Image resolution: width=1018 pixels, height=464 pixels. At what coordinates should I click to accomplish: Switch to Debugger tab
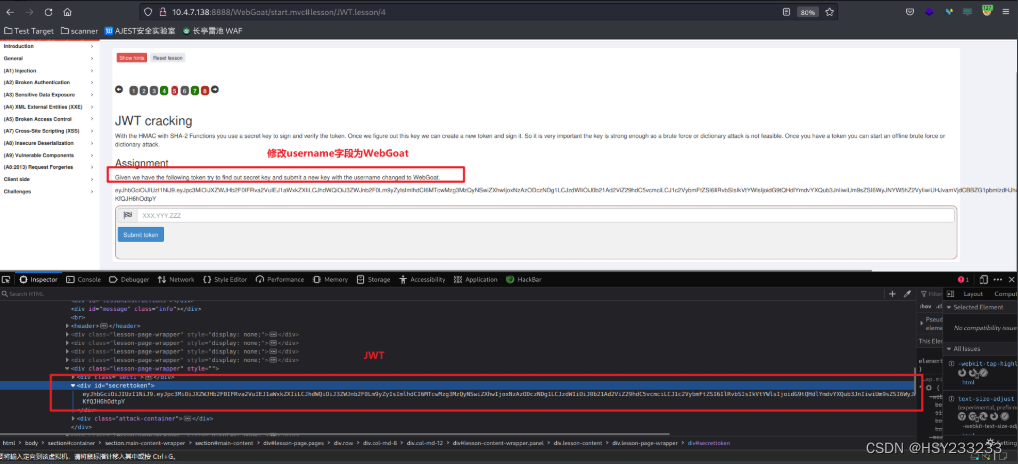pos(129,280)
